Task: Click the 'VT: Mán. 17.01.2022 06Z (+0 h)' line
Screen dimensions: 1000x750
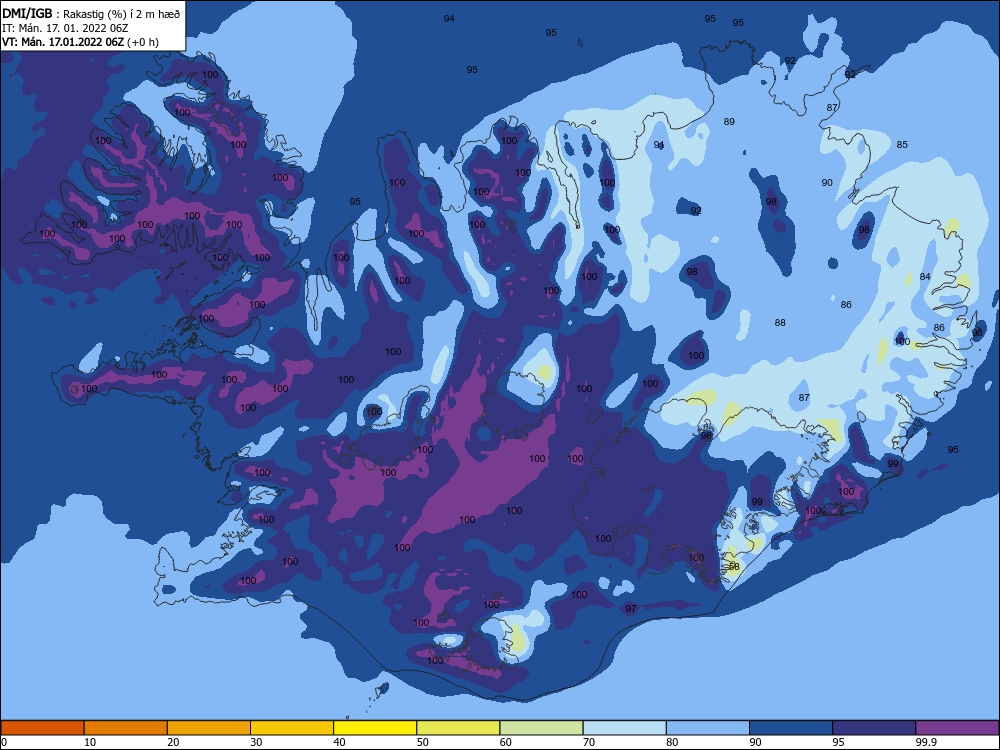Action: [x=80, y=42]
